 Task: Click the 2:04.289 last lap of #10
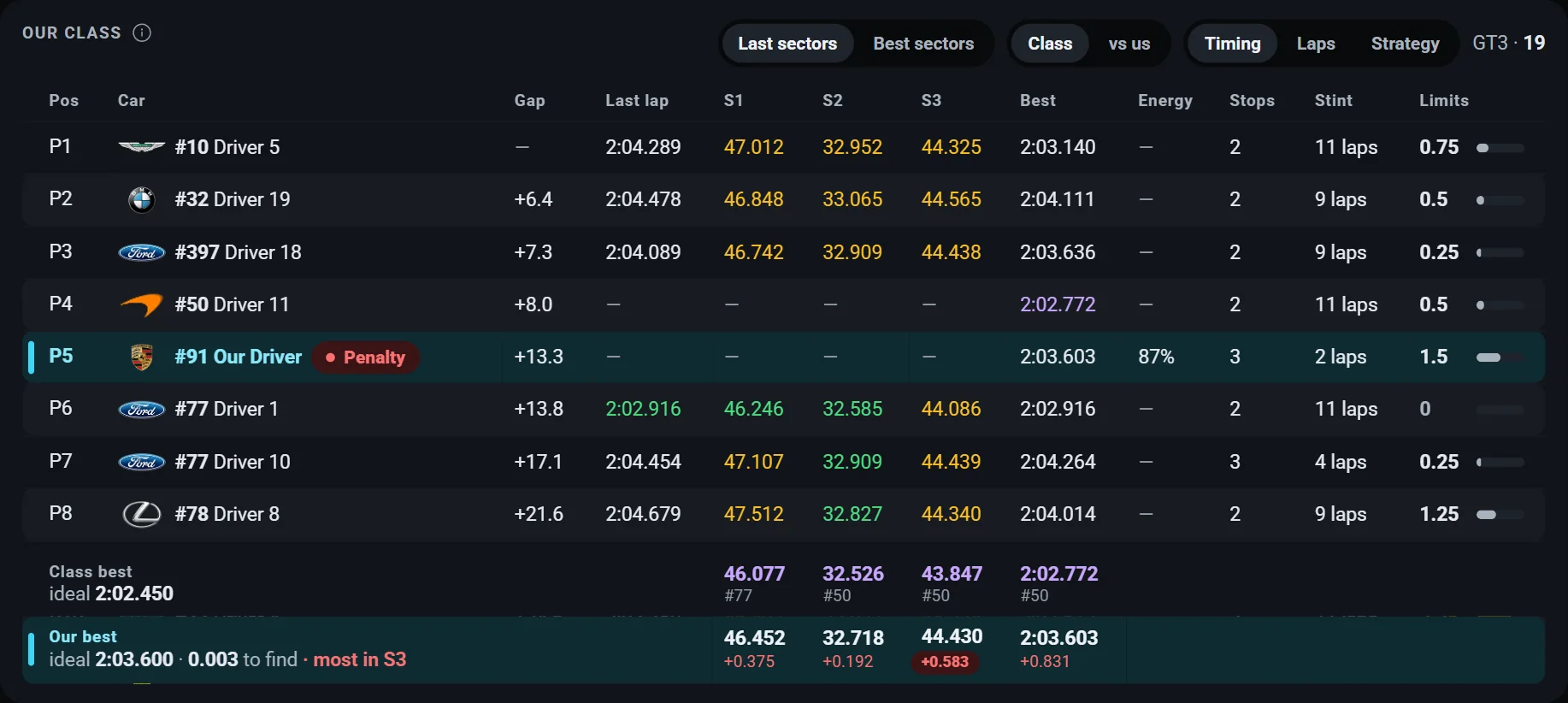tap(643, 147)
